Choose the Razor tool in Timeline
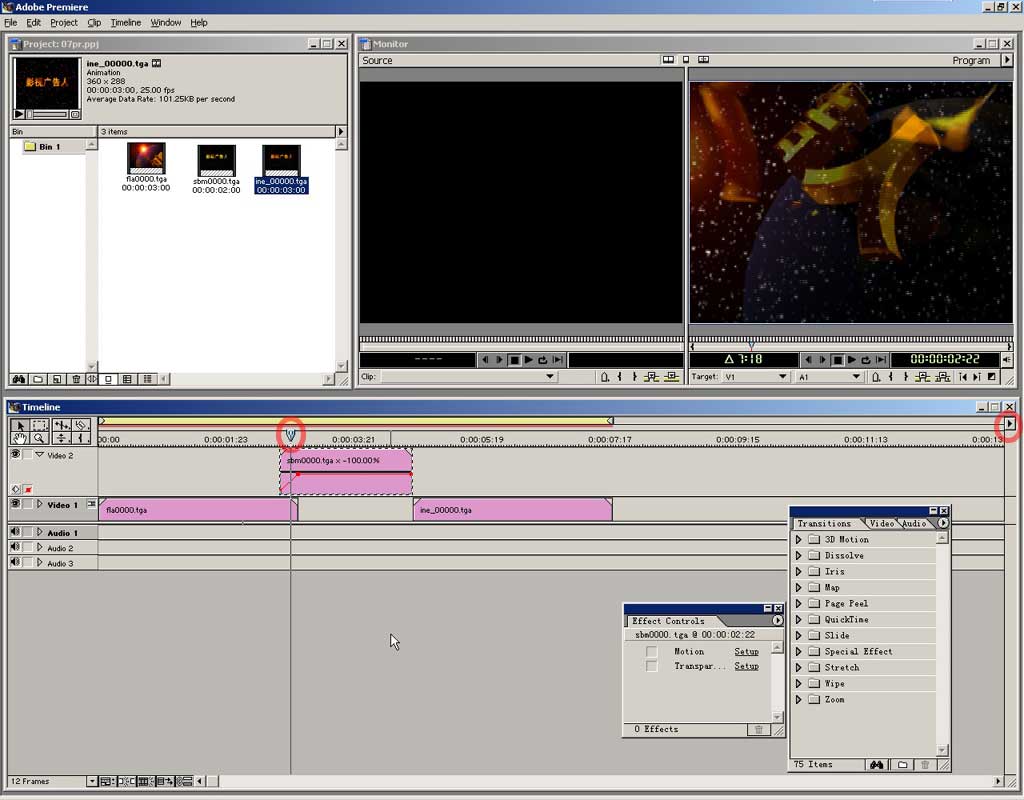Viewport: 1024px width, 800px height. [81, 425]
